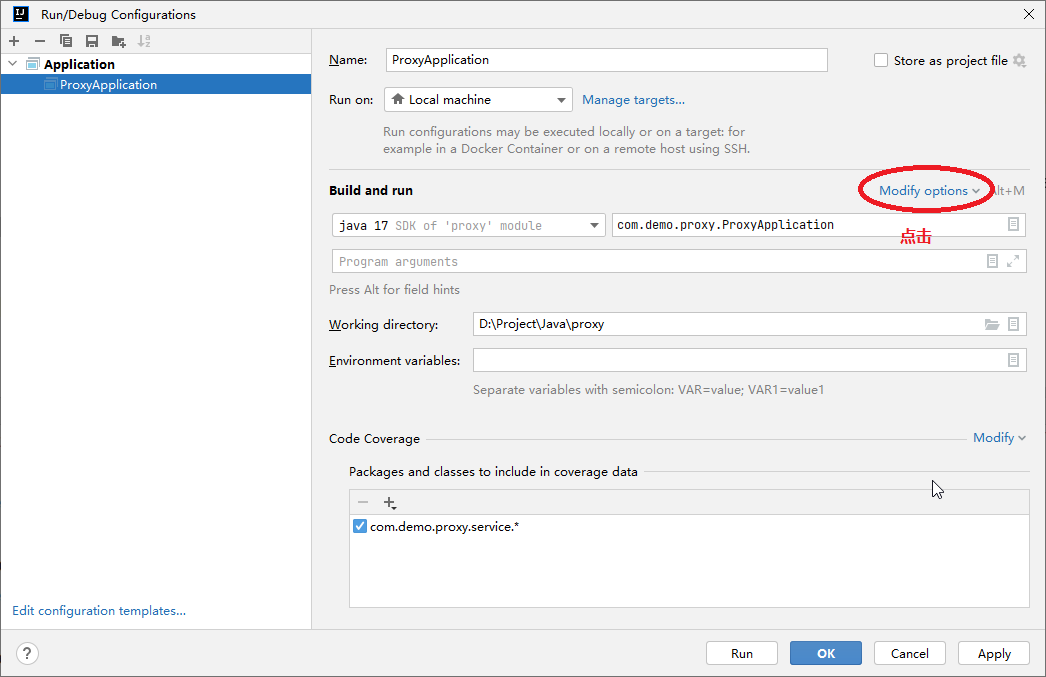Click the Create New Folder icon
The image size is (1046, 677).
119,41
